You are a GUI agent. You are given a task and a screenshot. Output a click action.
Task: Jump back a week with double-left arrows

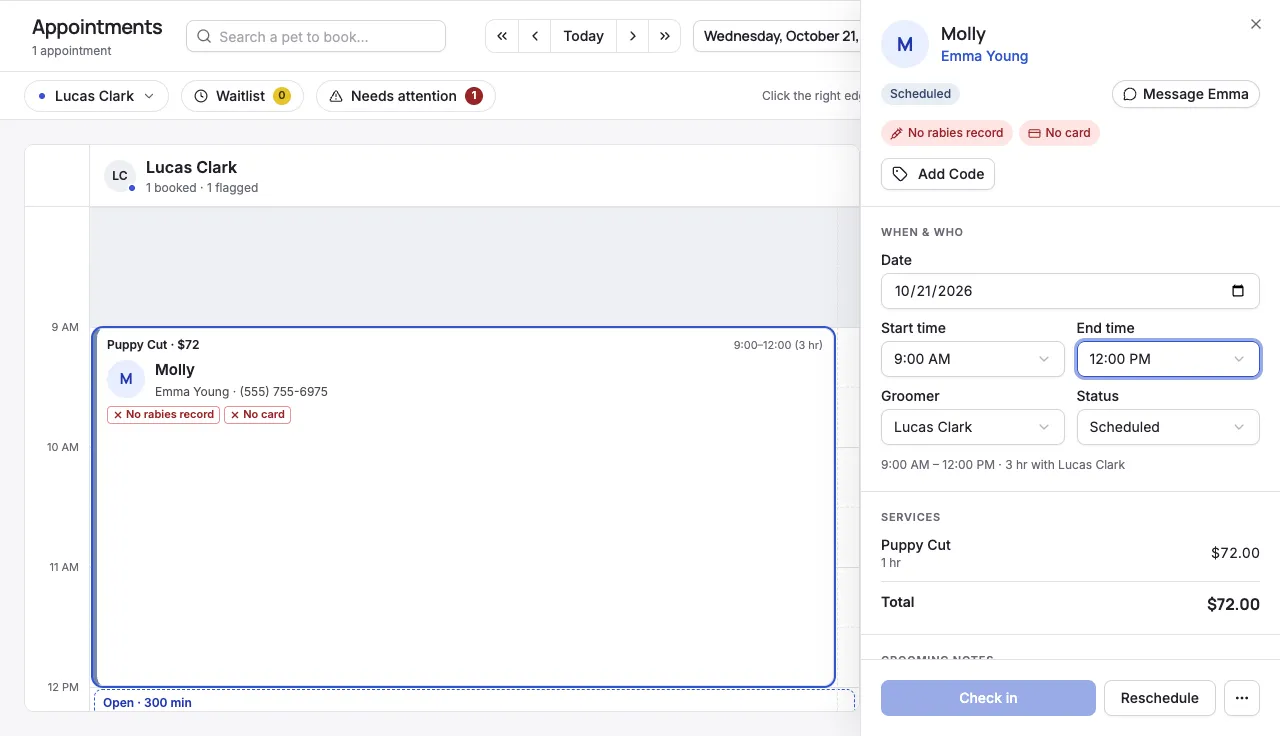click(x=502, y=36)
